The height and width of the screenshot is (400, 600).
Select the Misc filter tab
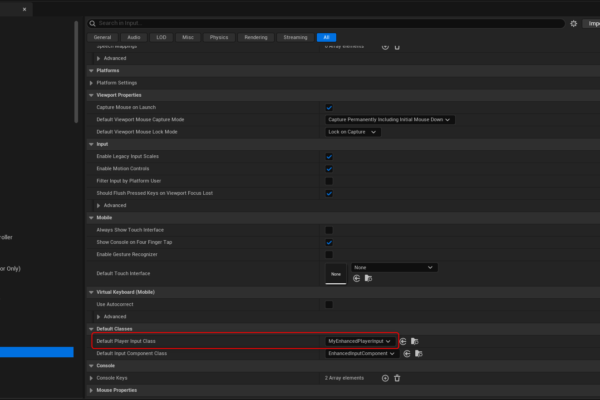click(x=188, y=38)
